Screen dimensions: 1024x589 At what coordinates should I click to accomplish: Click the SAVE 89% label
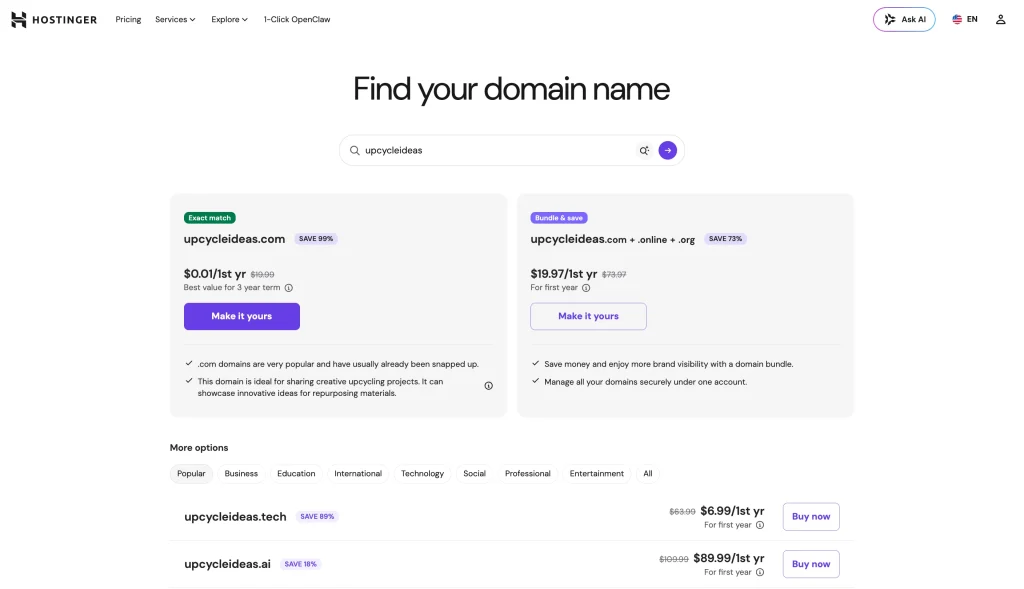pyautogui.click(x=317, y=517)
